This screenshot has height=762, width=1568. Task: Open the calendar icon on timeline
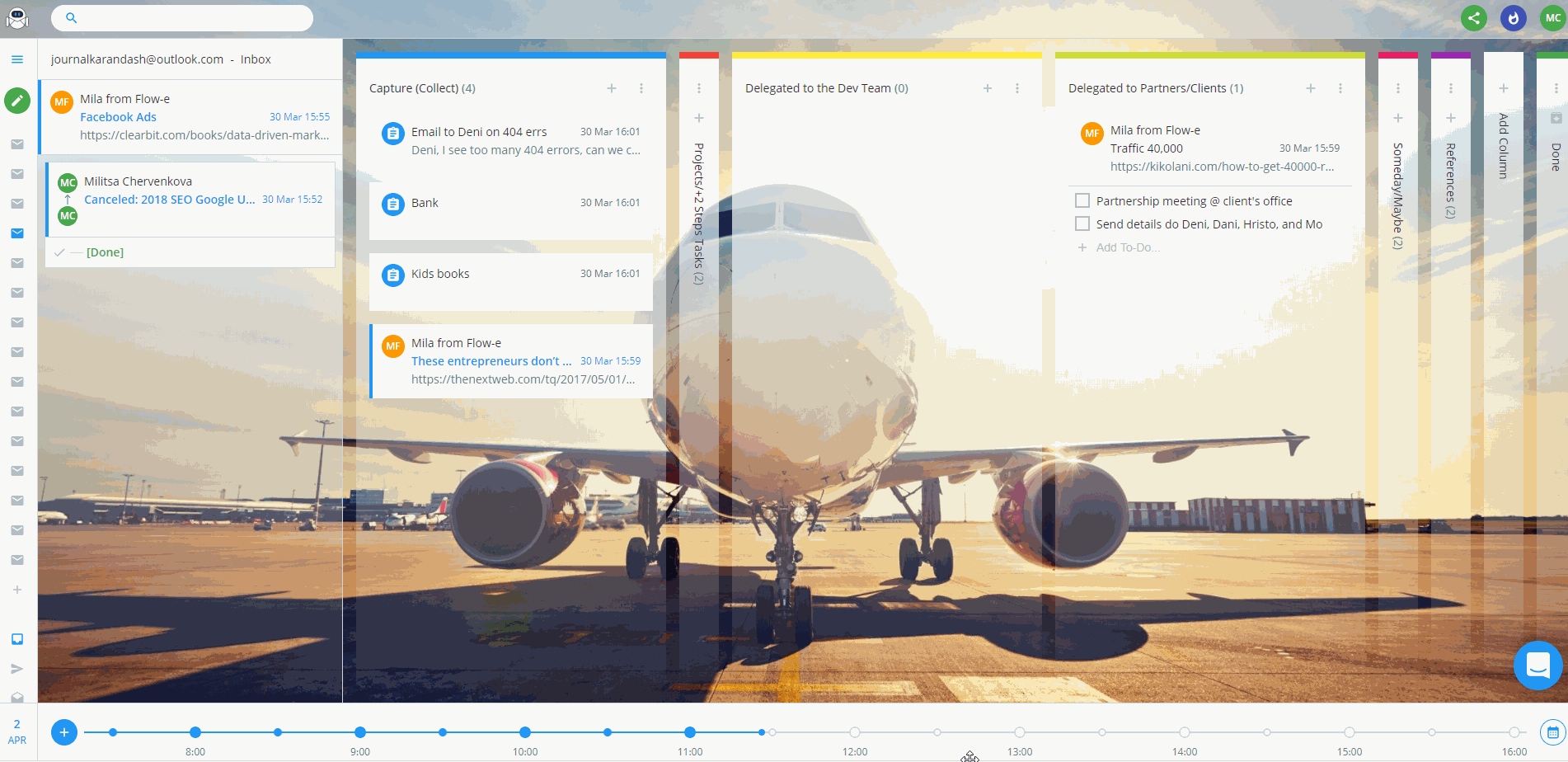pyautogui.click(x=1552, y=732)
